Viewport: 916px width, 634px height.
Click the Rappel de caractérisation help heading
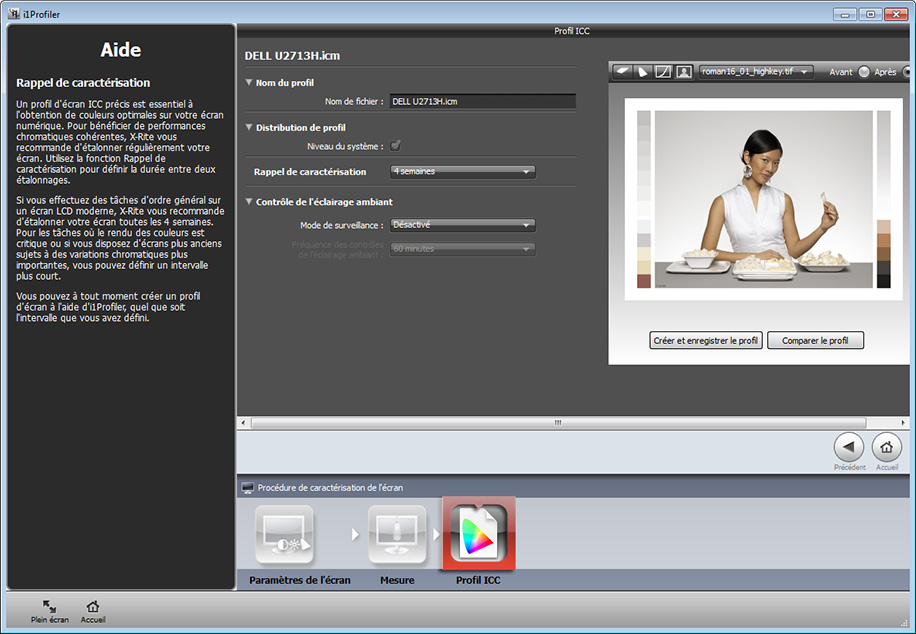click(x=84, y=83)
